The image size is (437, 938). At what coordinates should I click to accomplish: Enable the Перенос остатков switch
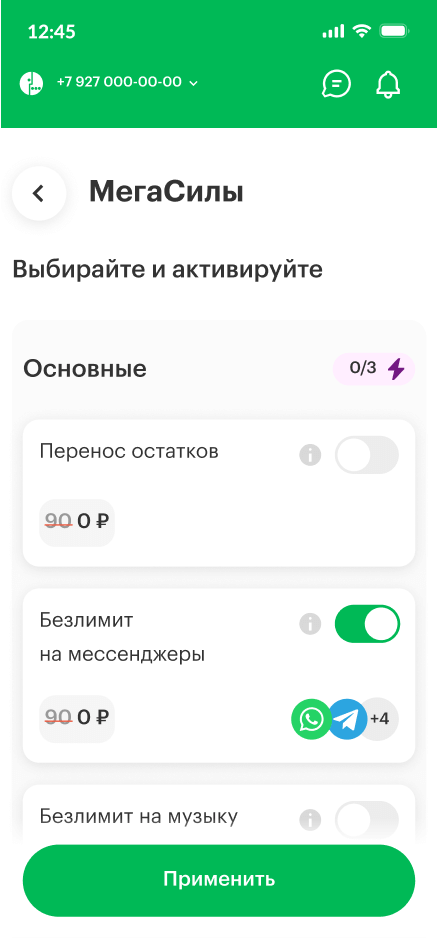point(366,455)
